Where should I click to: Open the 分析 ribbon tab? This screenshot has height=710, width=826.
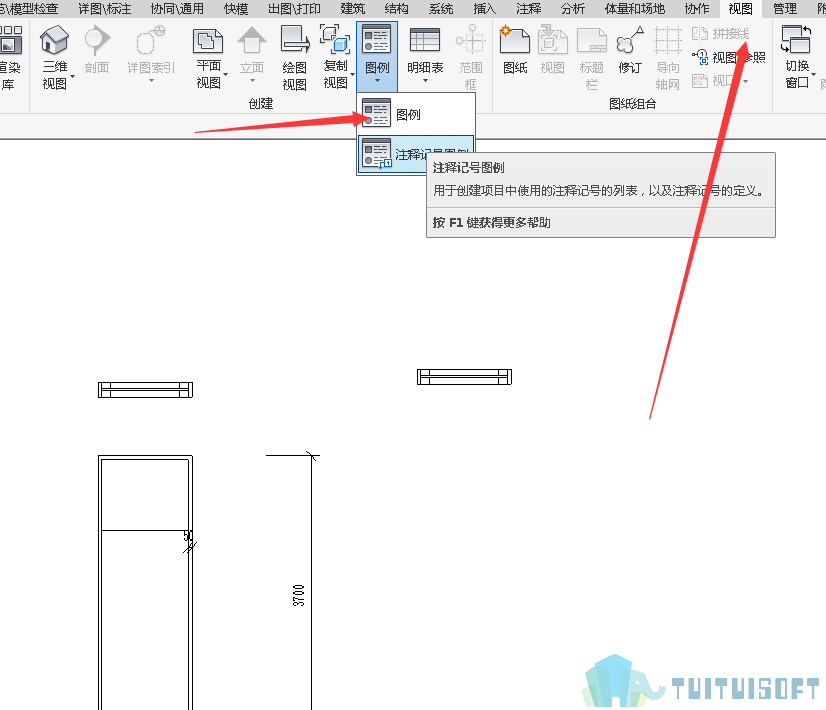click(573, 8)
